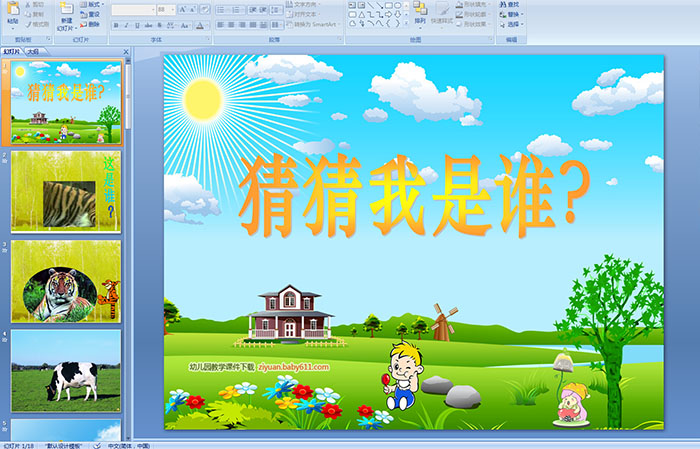This screenshot has height=449, width=700.
Task: Select the Oval shape
Action: pos(398,5)
